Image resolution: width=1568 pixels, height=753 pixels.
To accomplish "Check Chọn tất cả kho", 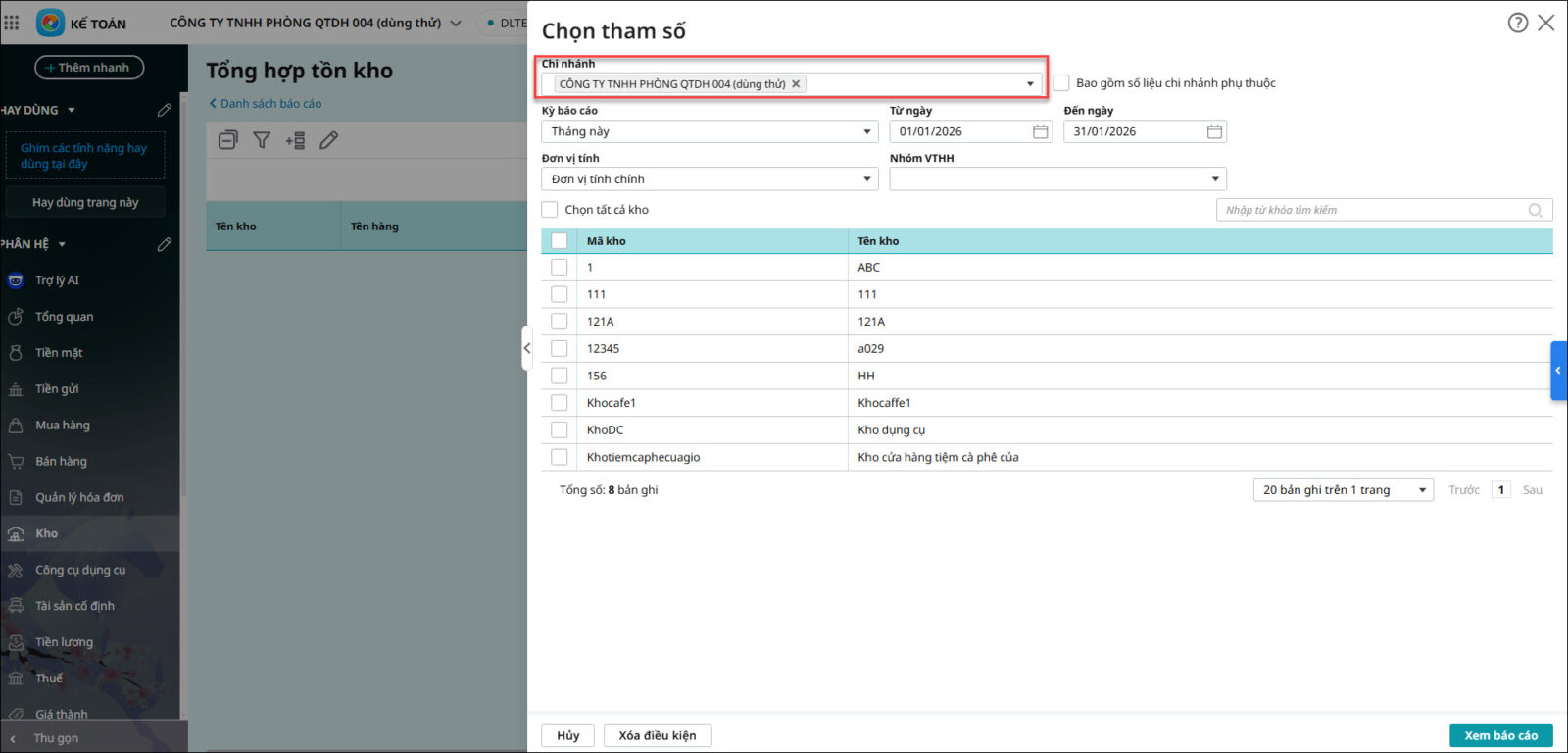I will (x=550, y=210).
